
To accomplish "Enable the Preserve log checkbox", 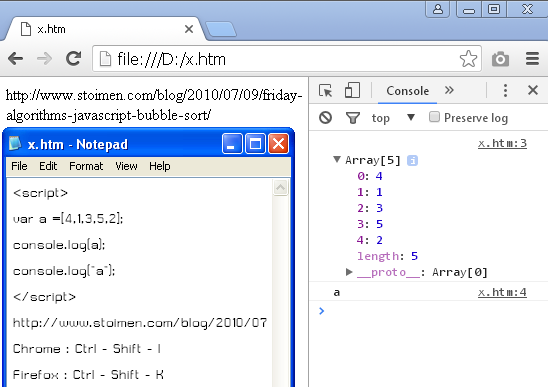I will (x=434, y=117).
